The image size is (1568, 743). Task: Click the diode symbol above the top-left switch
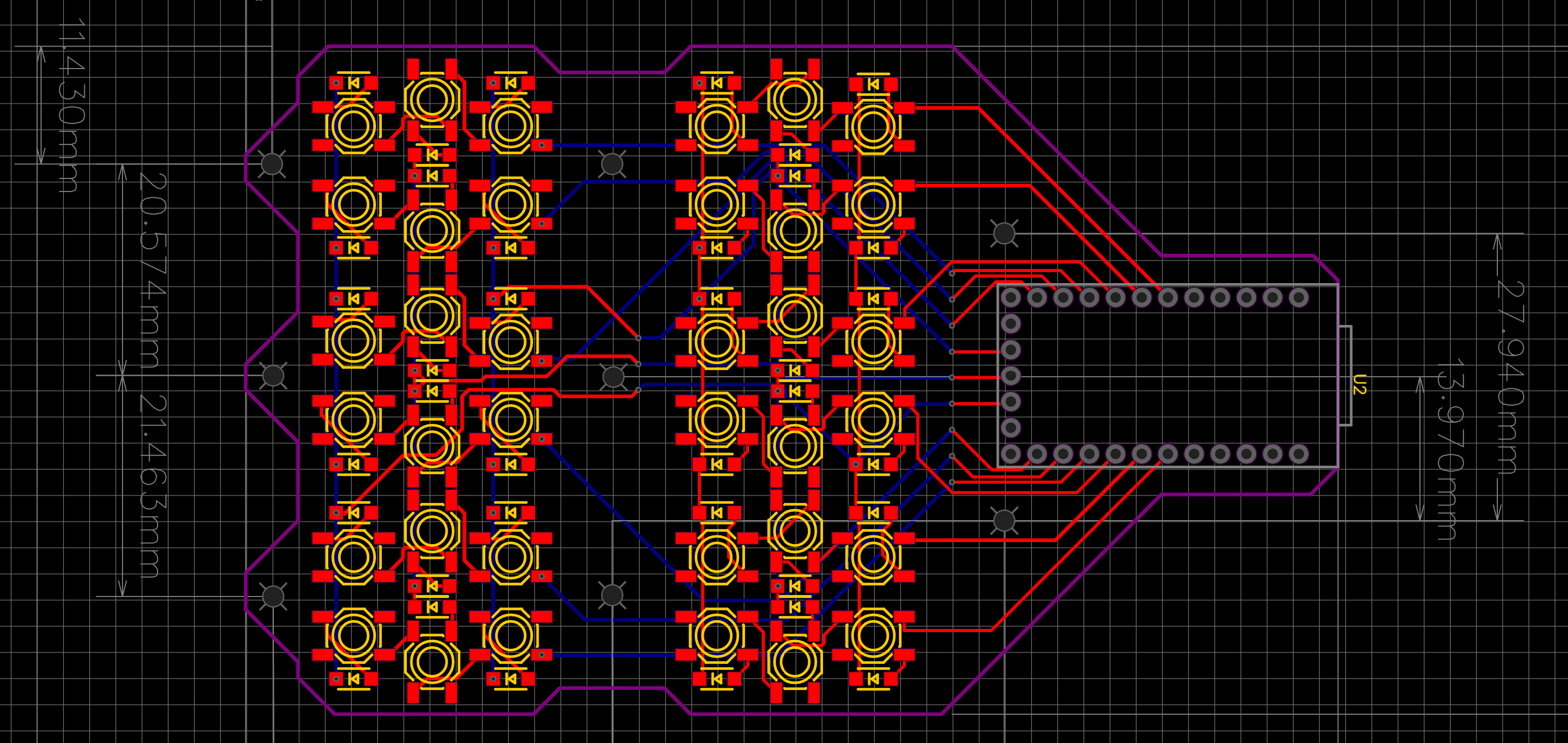[x=354, y=83]
